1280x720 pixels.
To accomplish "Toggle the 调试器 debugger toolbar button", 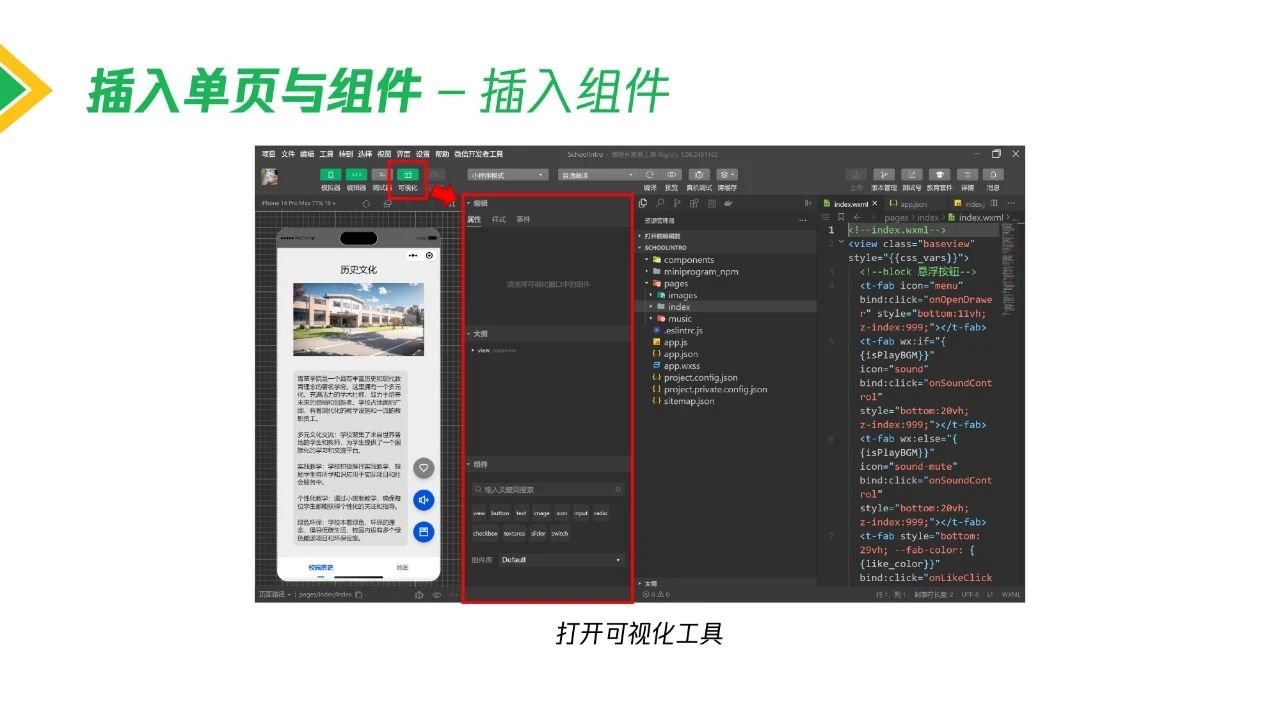I will pyautogui.click(x=381, y=175).
